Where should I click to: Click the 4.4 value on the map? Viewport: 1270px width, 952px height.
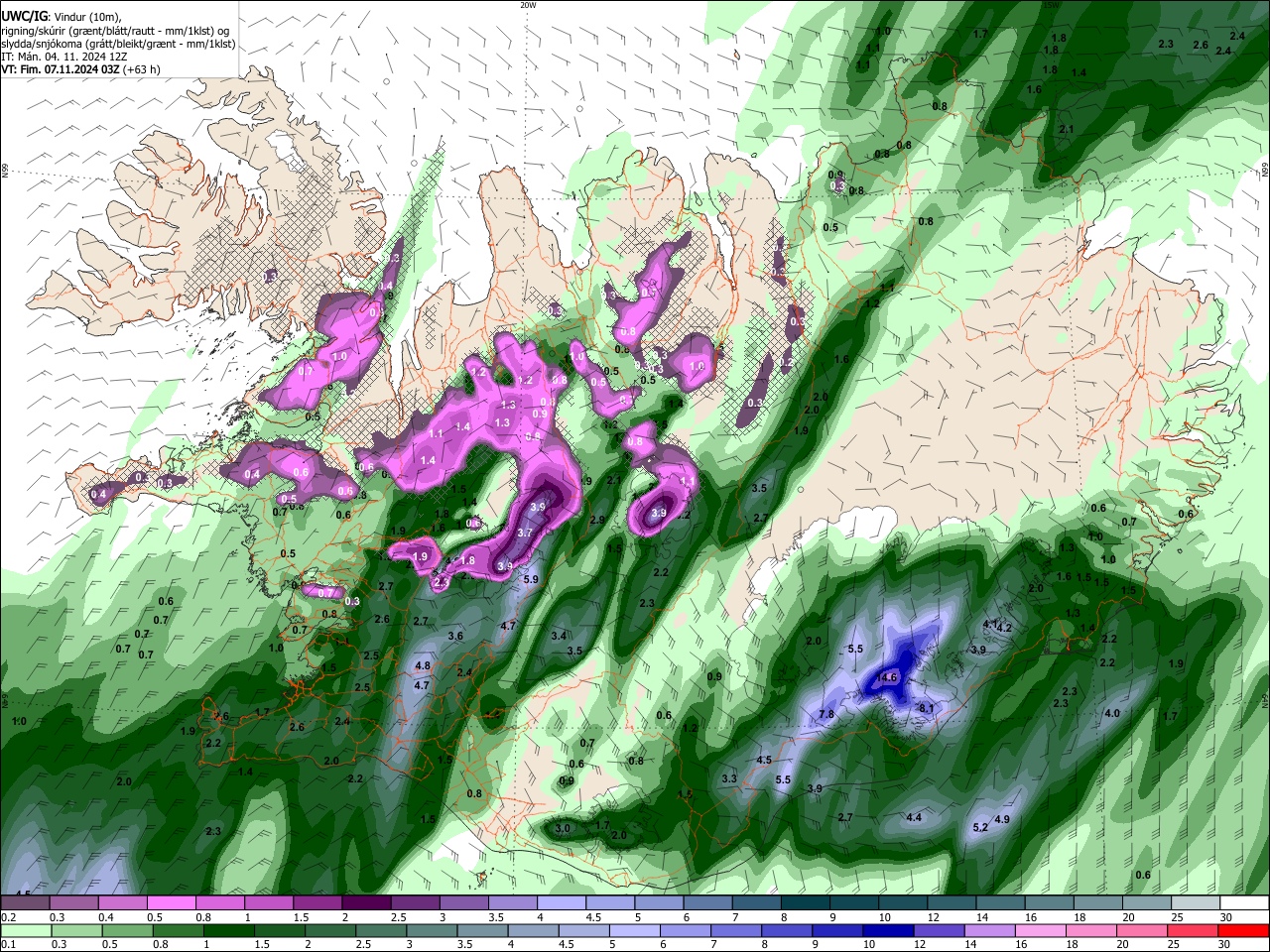[x=915, y=817]
